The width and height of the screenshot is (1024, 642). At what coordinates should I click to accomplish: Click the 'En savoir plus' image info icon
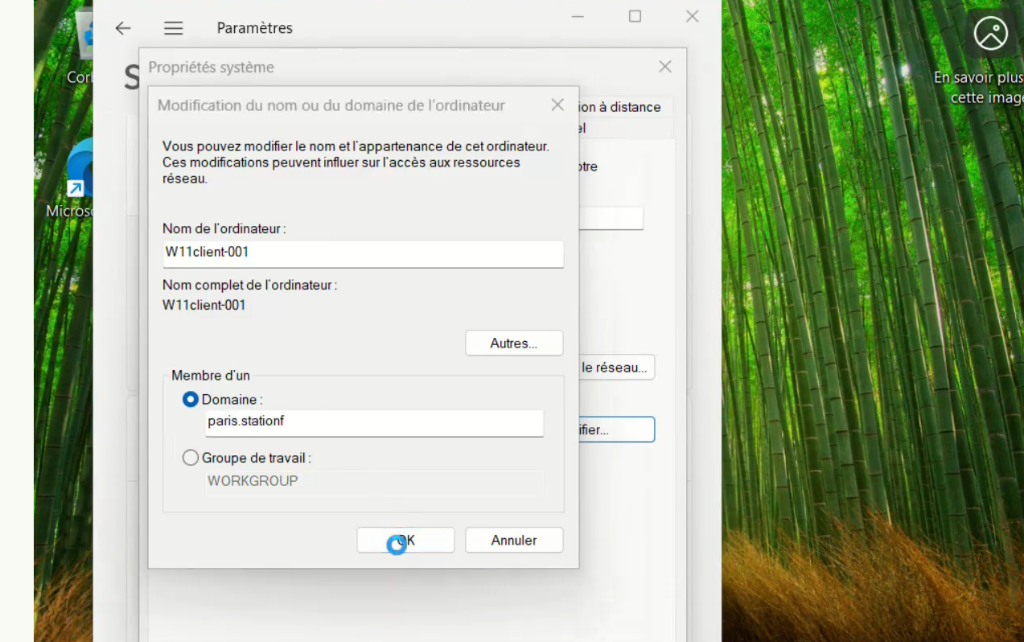(991, 33)
